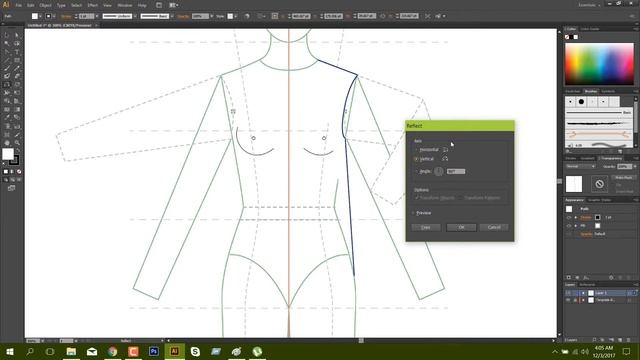Image resolution: width=640 pixels, height=360 pixels.
Task: Select the Line Segment tool
Action: 7,60
